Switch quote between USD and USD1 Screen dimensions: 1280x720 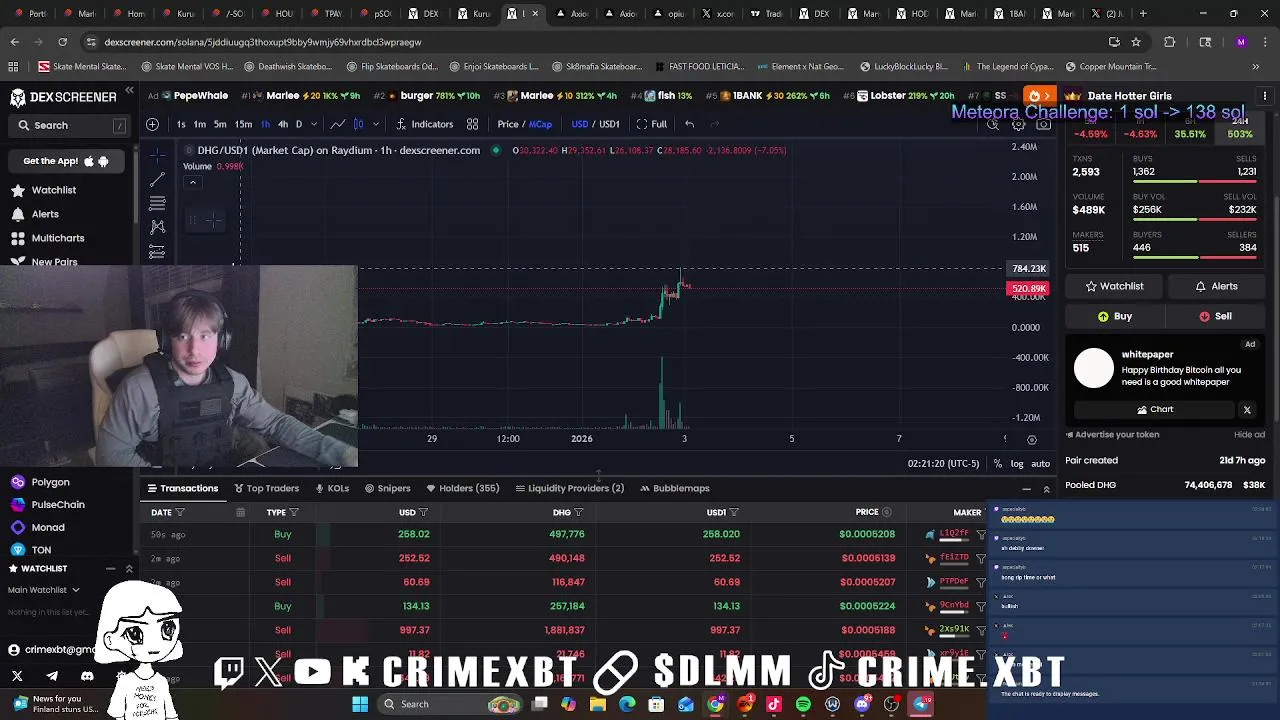coord(595,124)
